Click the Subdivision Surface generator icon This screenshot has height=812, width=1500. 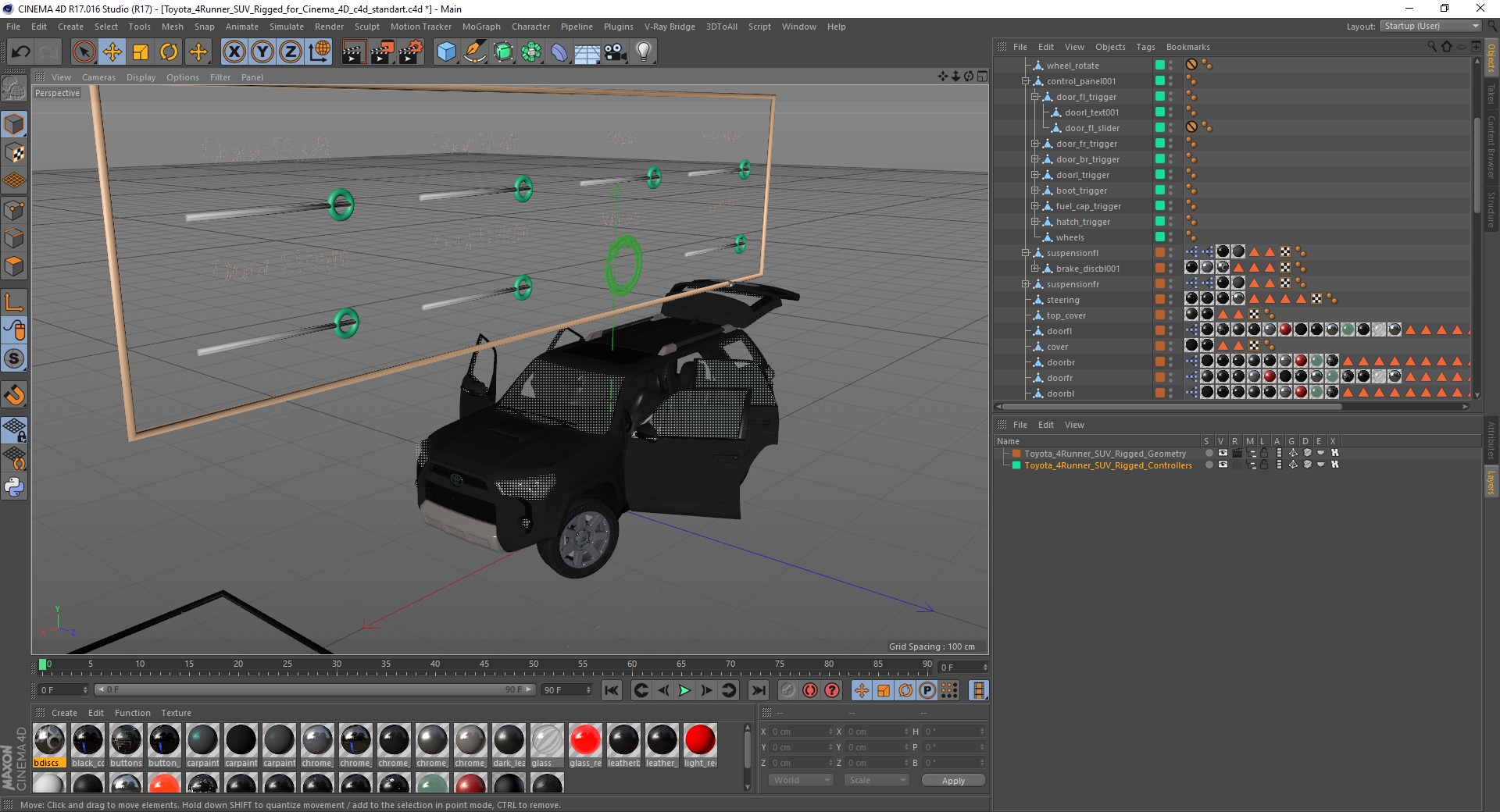click(503, 52)
